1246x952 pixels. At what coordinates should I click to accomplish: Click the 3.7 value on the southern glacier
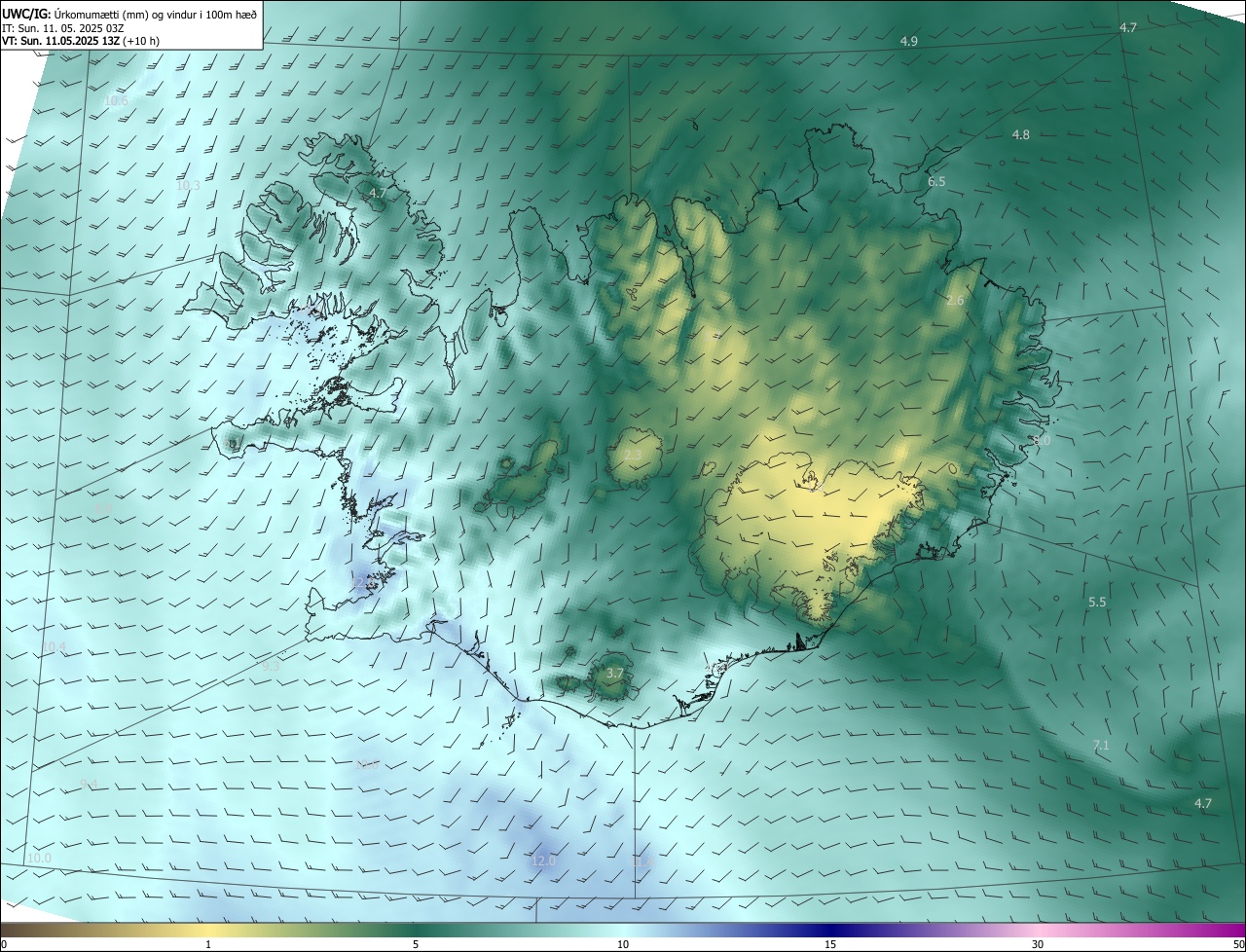pos(614,673)
